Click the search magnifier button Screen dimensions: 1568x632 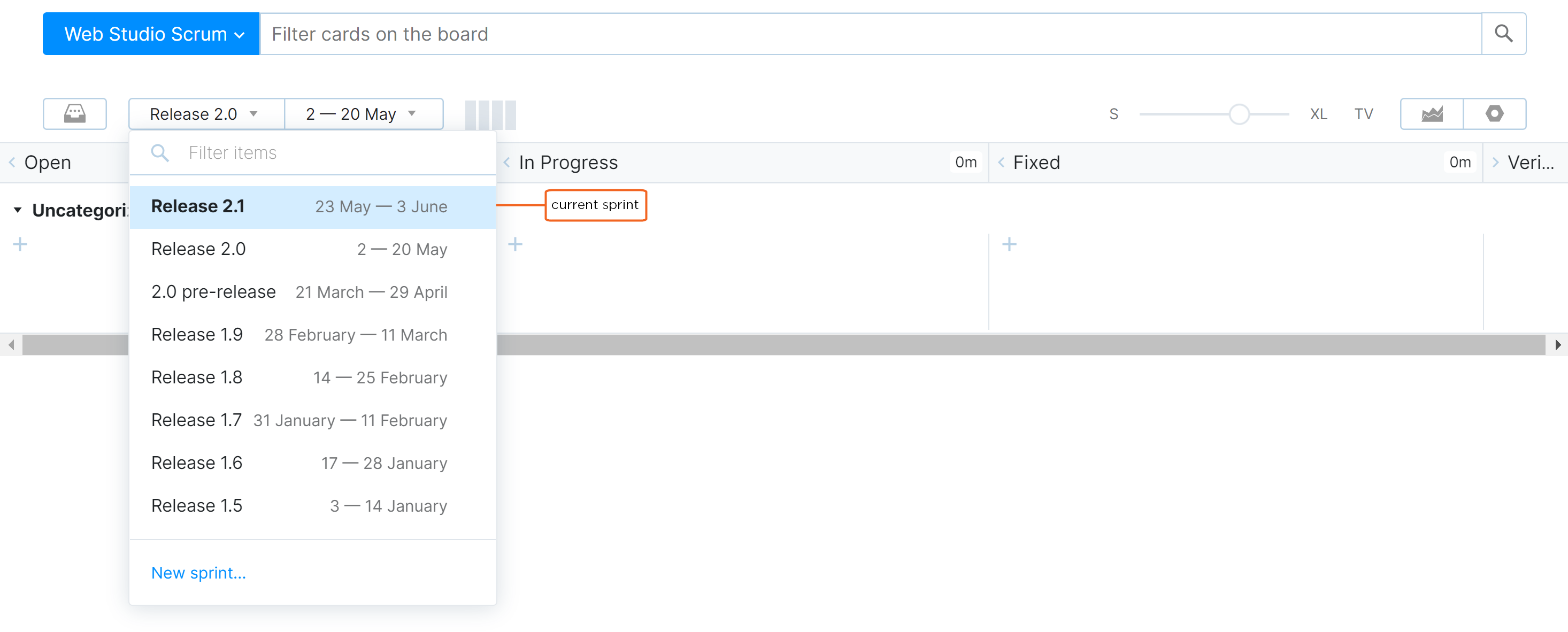[1503, 34]
